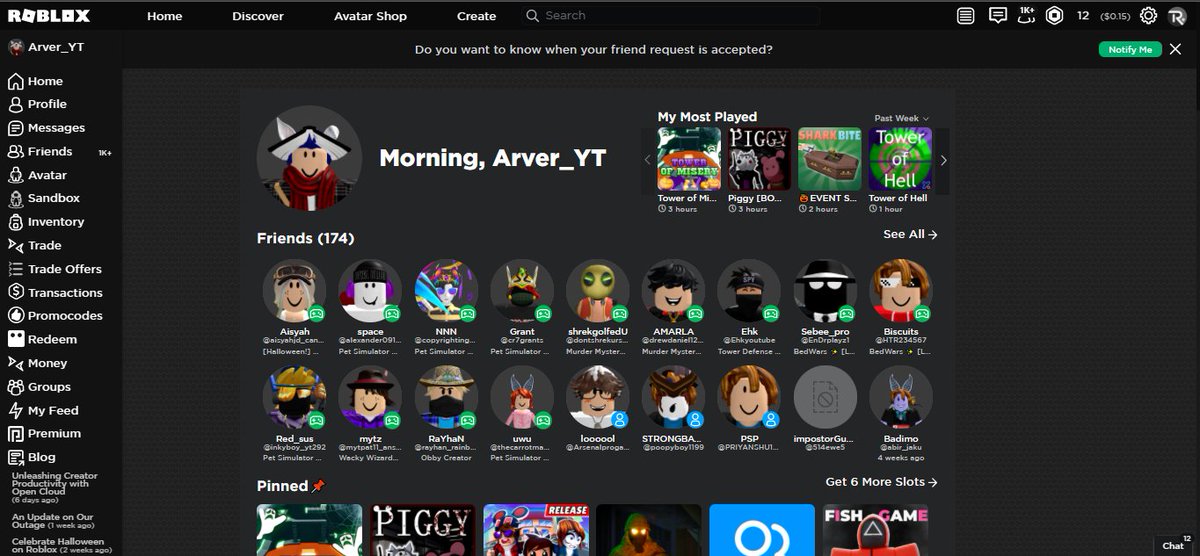The width and height of the screenshot is (1200, 556).
Task: Open the Tower of Misery game thumbnail
Action: [689, 159]
